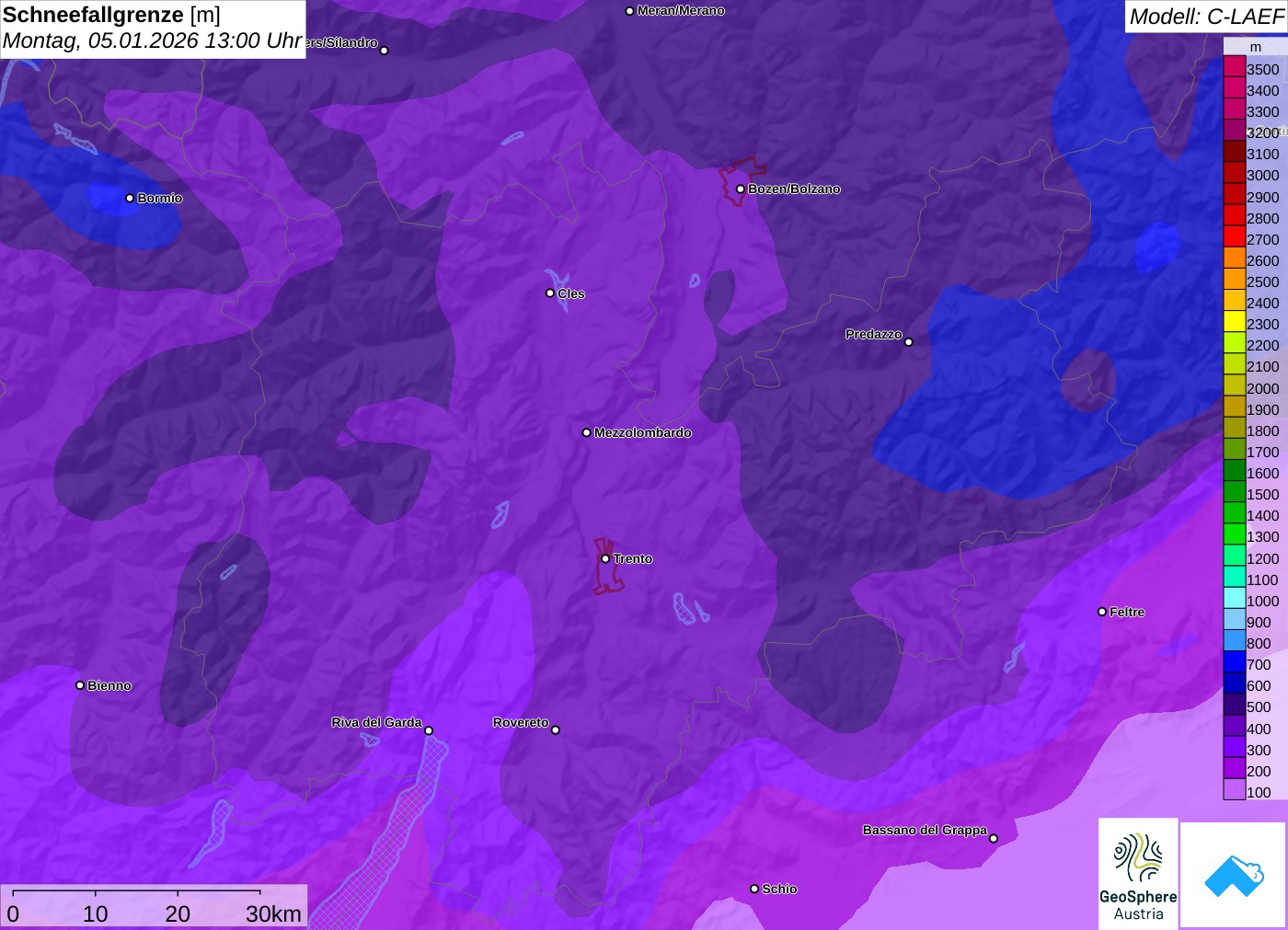Select the "1200" legend value

coord(1263,558)
